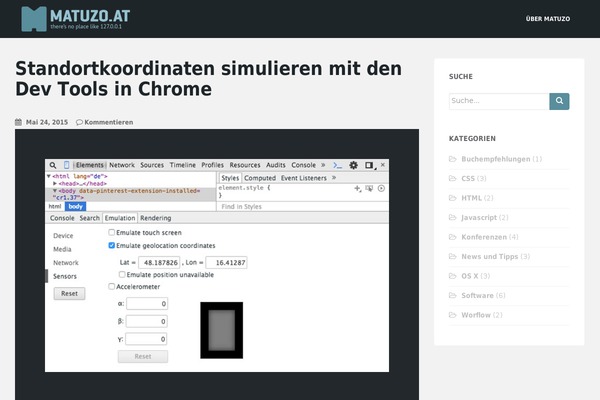This screenshot has height=400, width=600.
Task: Click the alpha rotation input field
Action: pos(147,304)
